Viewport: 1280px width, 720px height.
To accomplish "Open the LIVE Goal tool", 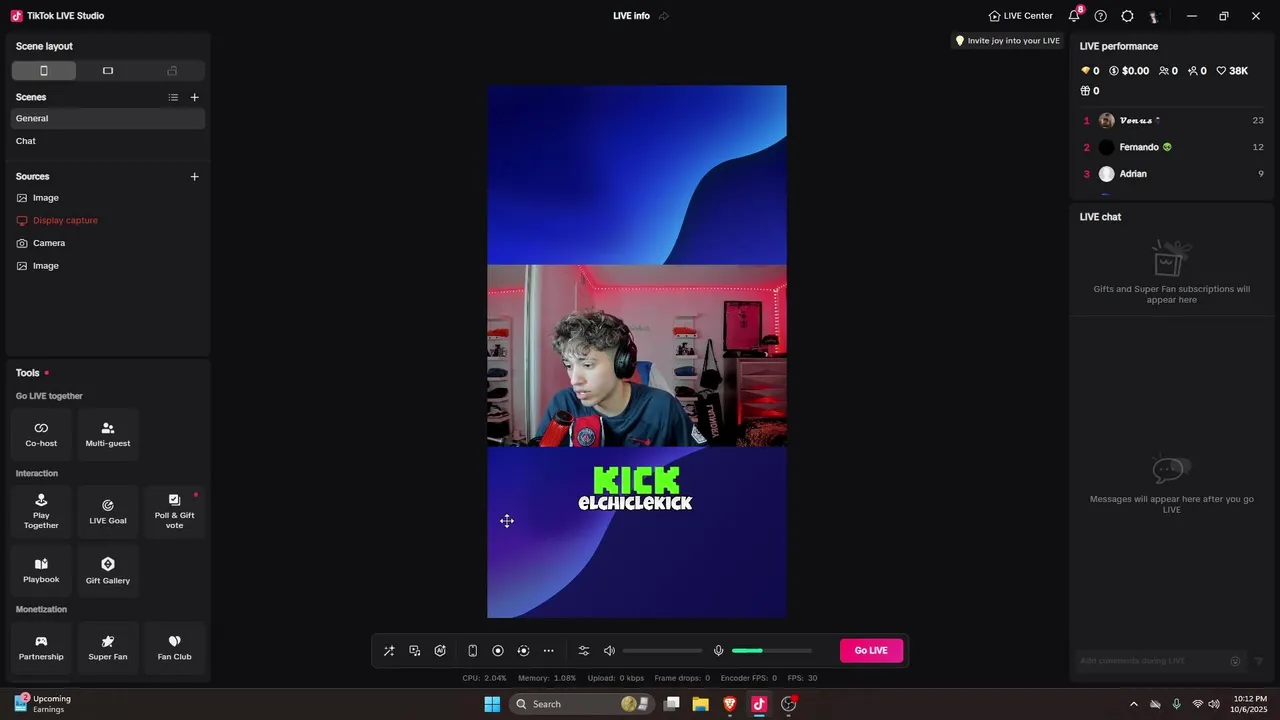I will click(108, 511).
